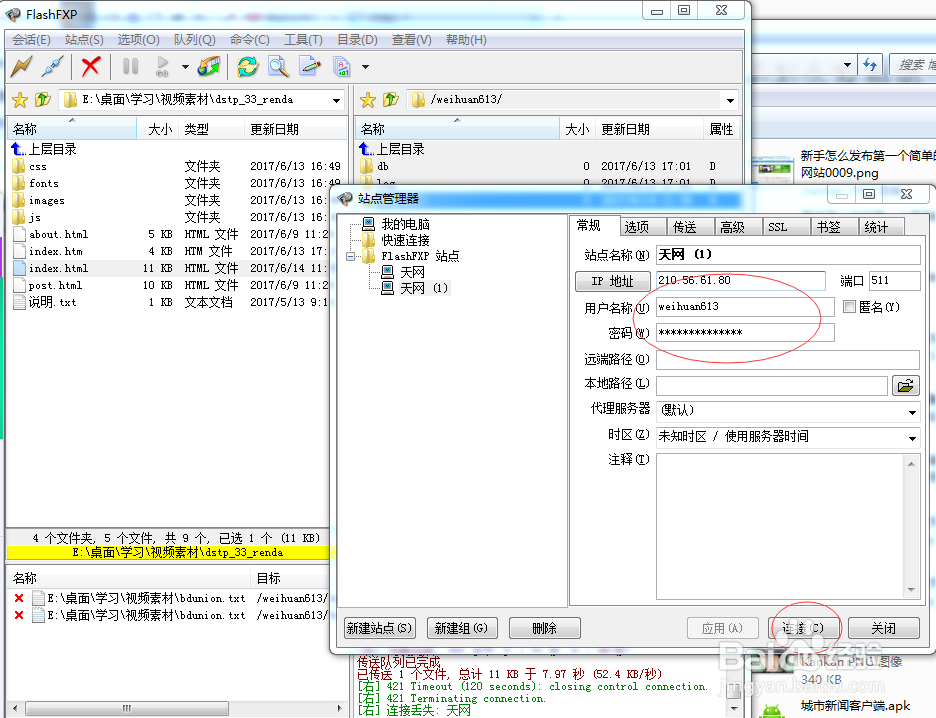The width and height of the screenshot is (936, 718).
Task: Click the 远端路径 input field
Action: [x=788, y=360]
